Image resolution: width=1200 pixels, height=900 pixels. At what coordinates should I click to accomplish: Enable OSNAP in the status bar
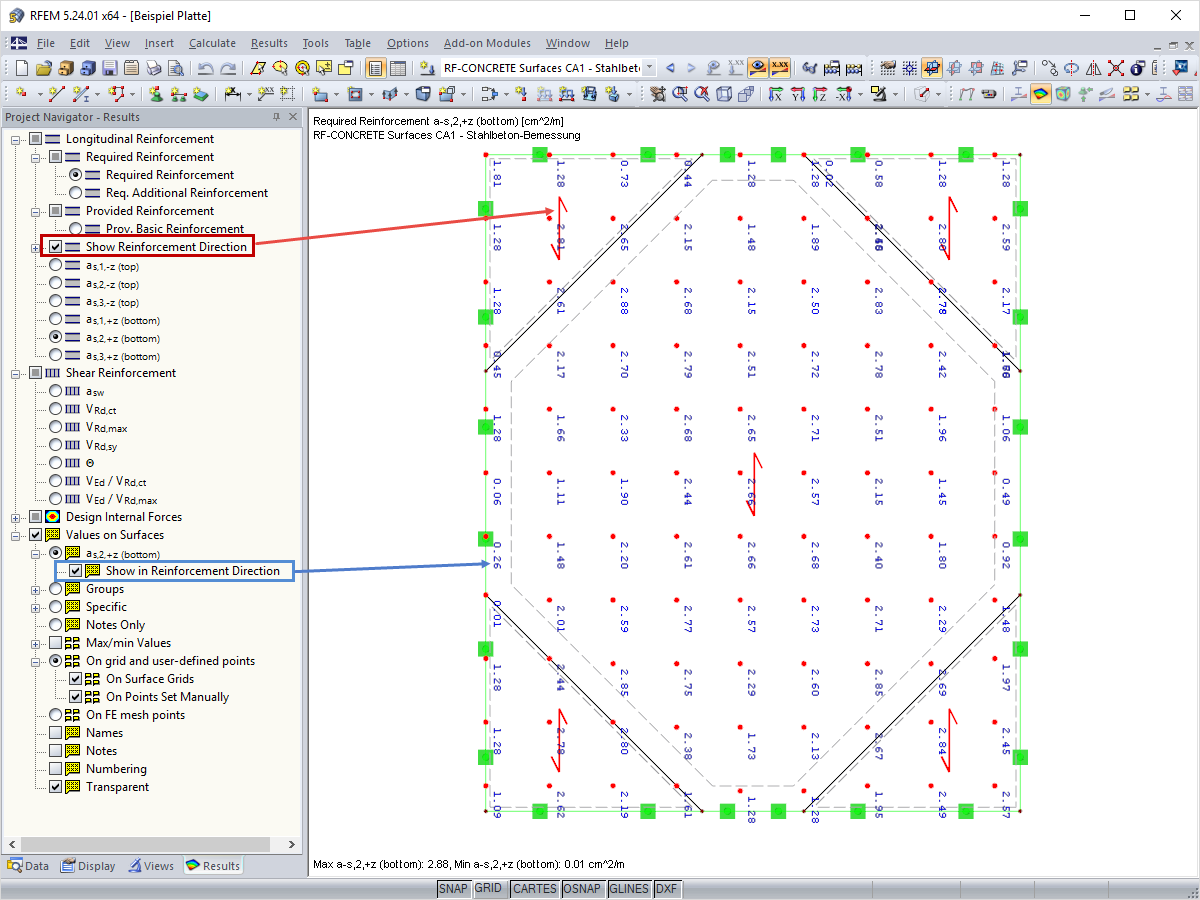[583, 888]
